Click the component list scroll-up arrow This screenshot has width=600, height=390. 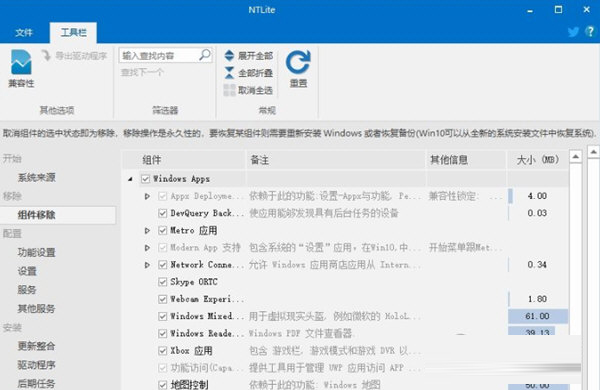[576, 157]
